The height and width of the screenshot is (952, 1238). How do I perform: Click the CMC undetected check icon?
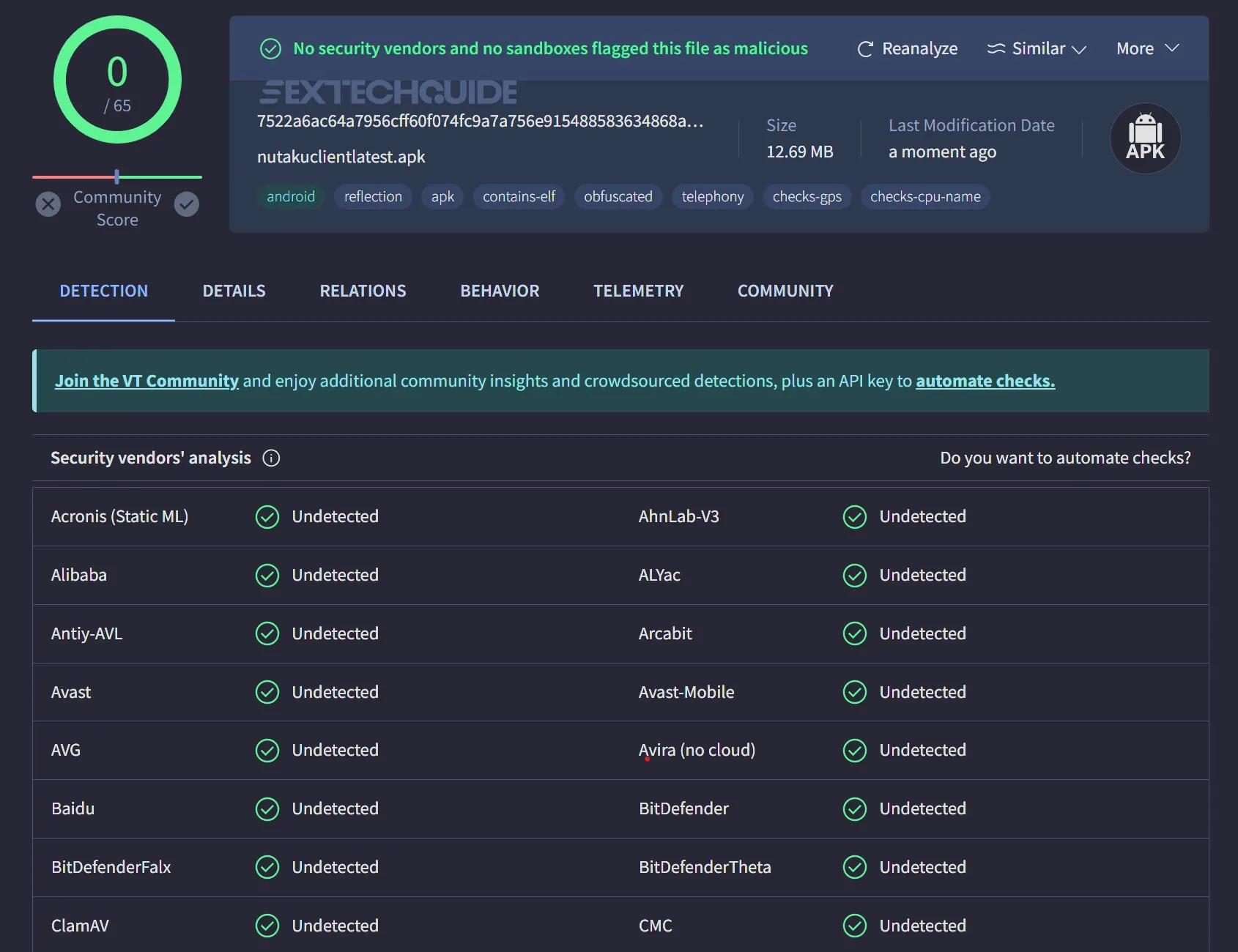[855, 926]
